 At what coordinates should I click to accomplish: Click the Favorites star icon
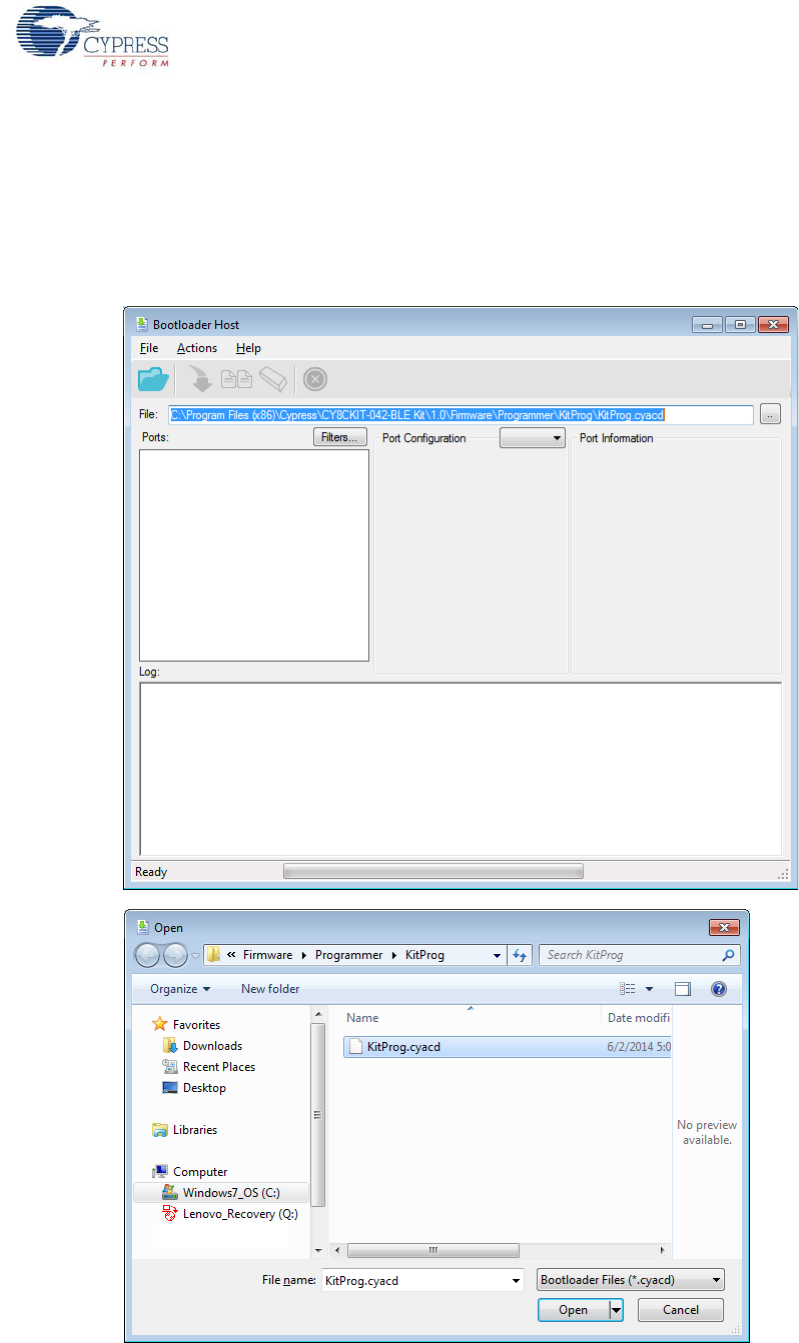click(x=159, y=1024)
